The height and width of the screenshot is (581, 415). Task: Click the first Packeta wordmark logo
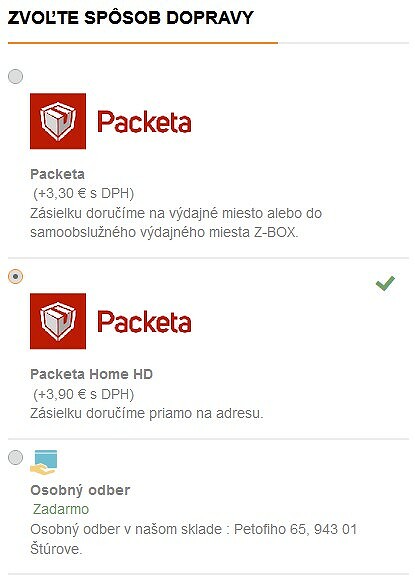coord(145,122)
